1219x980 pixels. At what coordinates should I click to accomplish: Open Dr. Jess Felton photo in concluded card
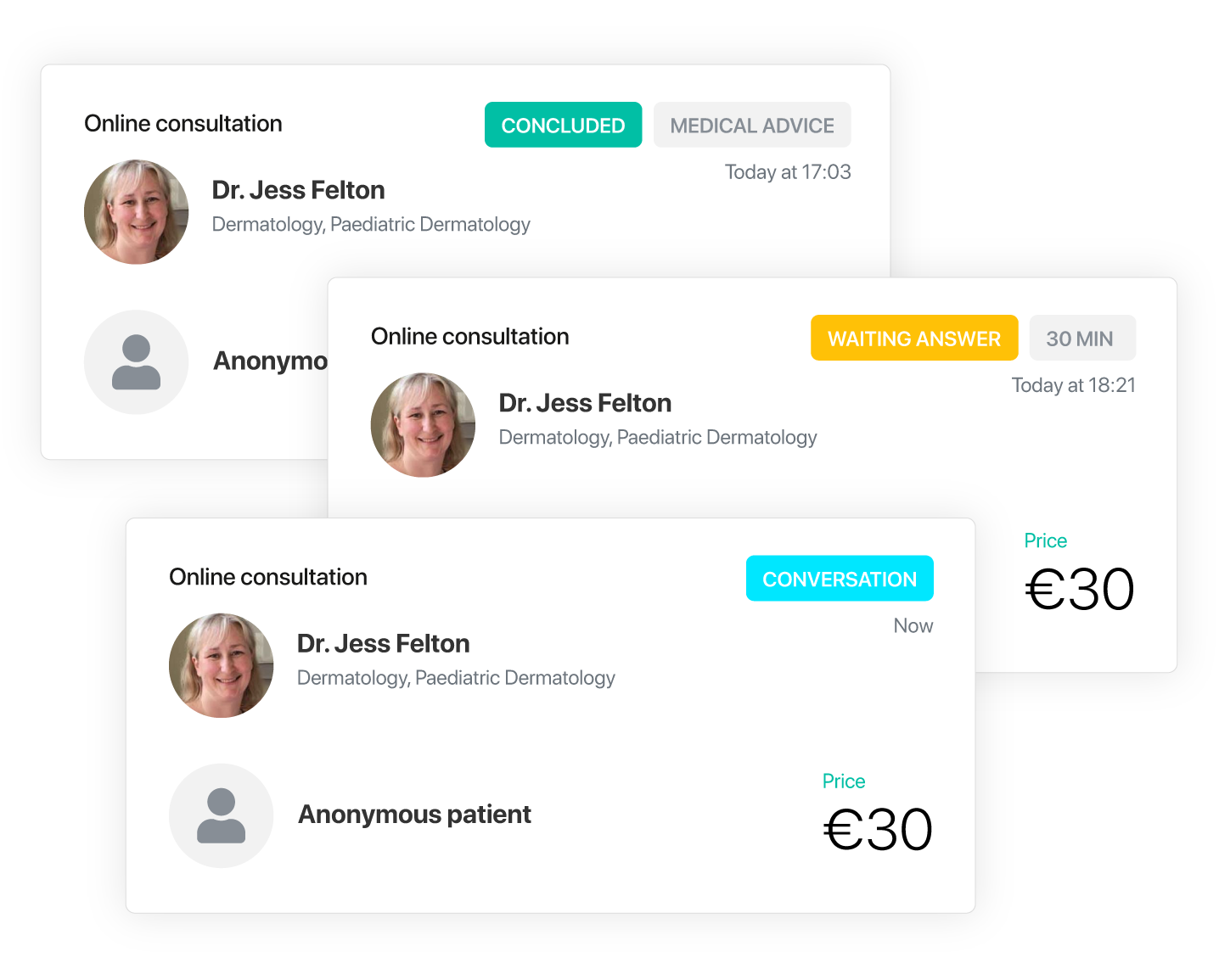pyautogui.click(x=137, y=212)
